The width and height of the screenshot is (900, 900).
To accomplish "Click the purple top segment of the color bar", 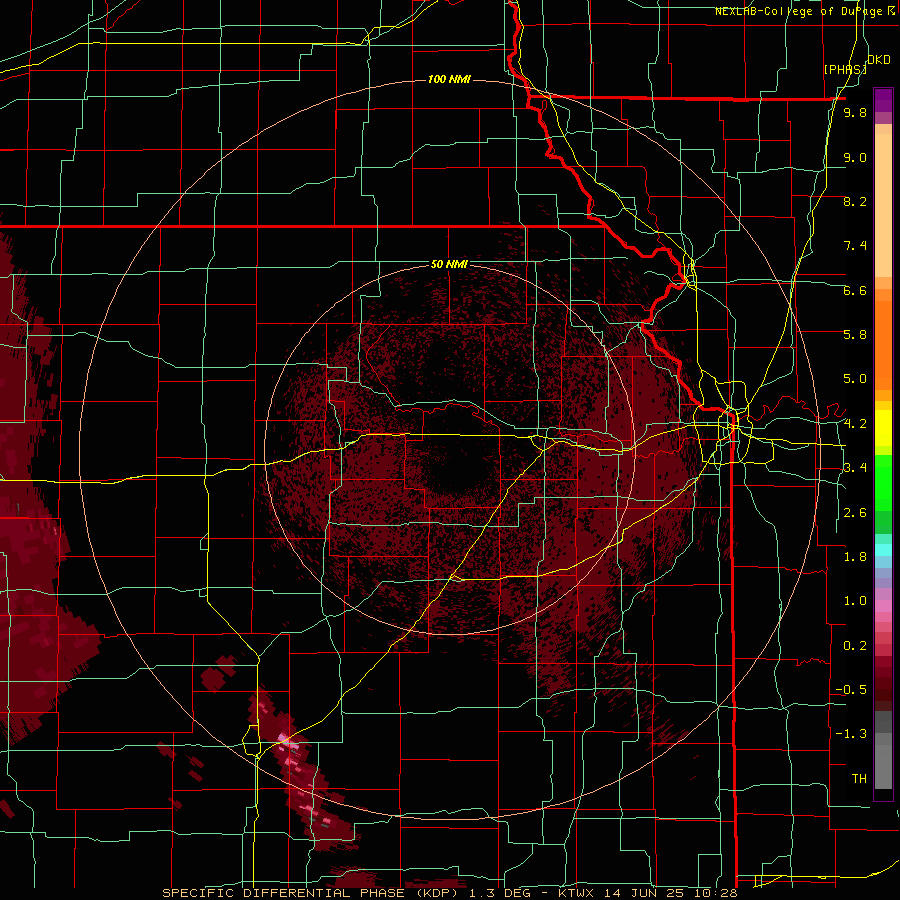I will coord(883,100).
